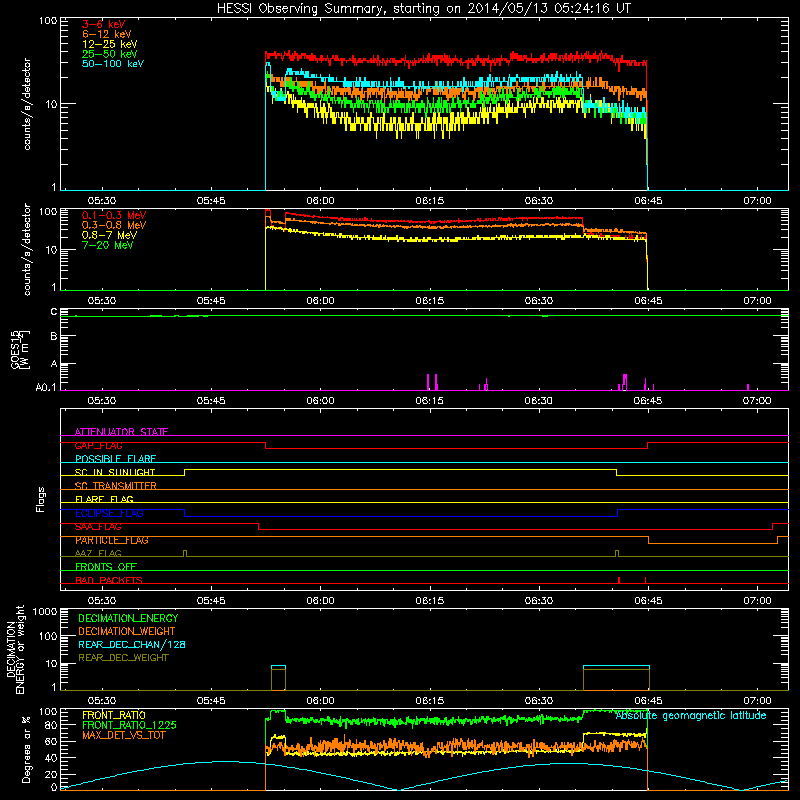Screen dimensions: 800x800
Task: Click the '0.1-0.3 MeV' legend entry
Action: (114, 215)
